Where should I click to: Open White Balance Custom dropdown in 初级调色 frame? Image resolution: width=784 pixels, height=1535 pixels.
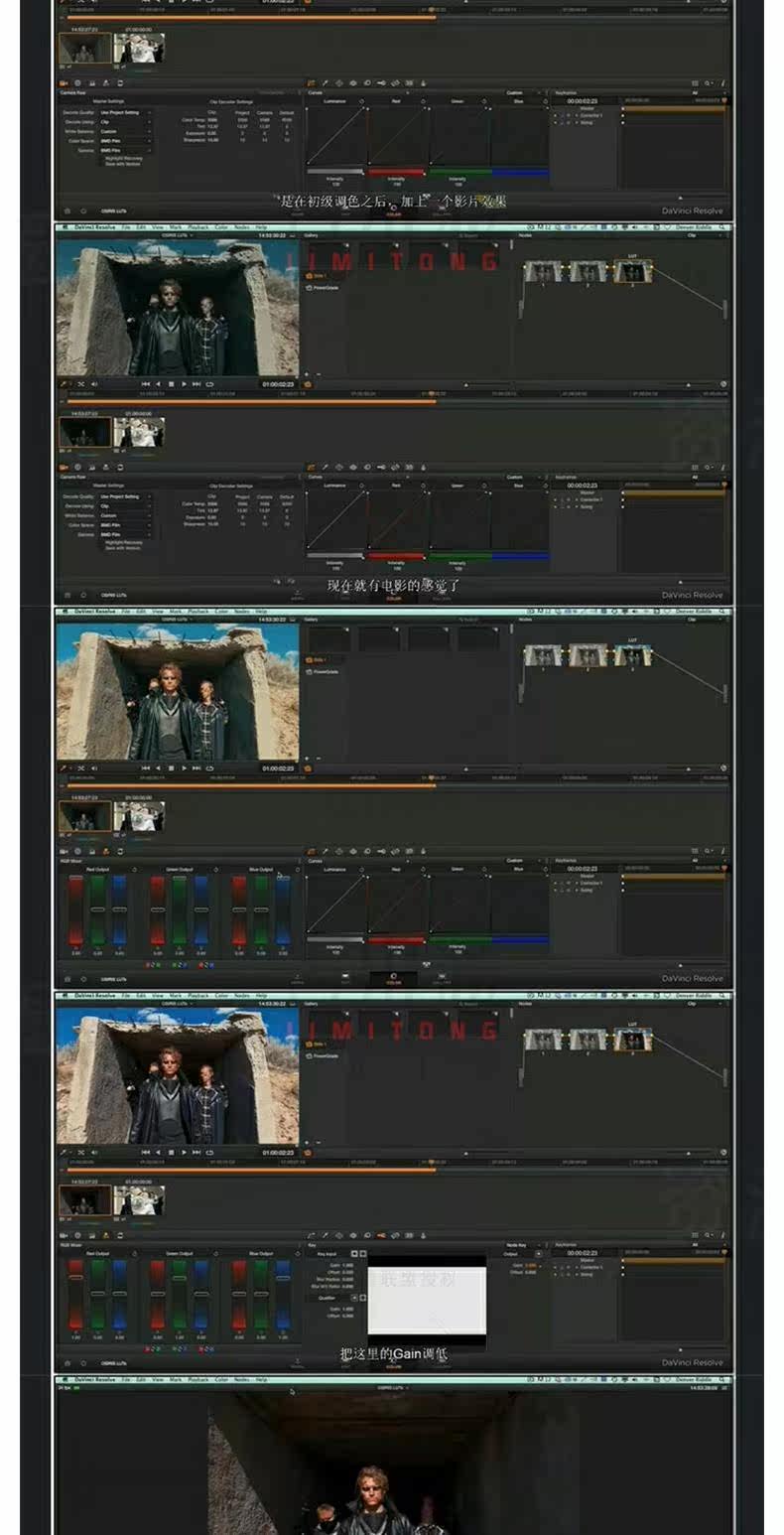click(125, 131)
